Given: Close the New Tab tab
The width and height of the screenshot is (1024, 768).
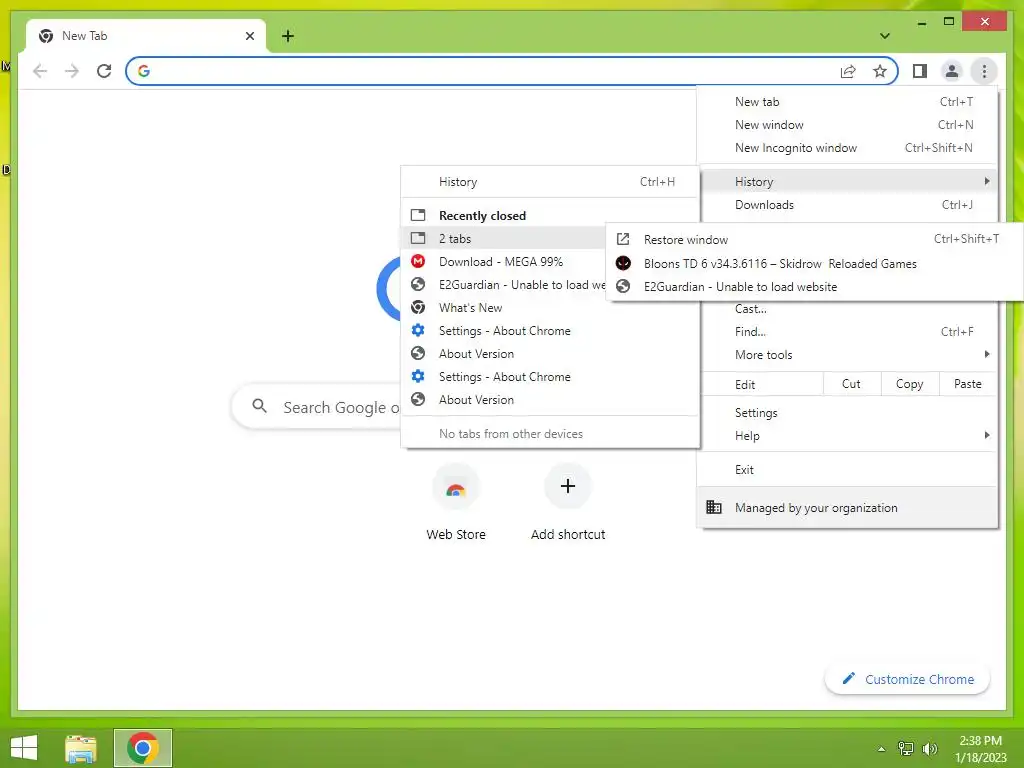Looking at the screenshot, I should point(249,36).
